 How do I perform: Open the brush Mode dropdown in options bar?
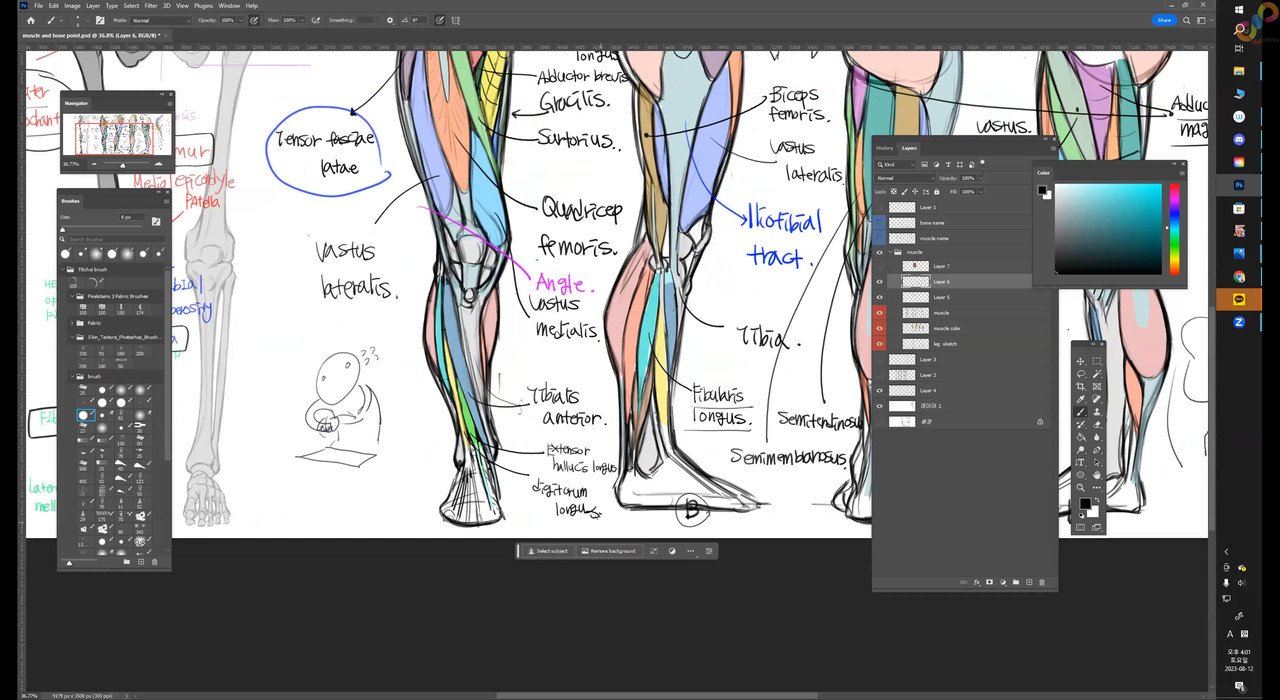coord(160,20)
